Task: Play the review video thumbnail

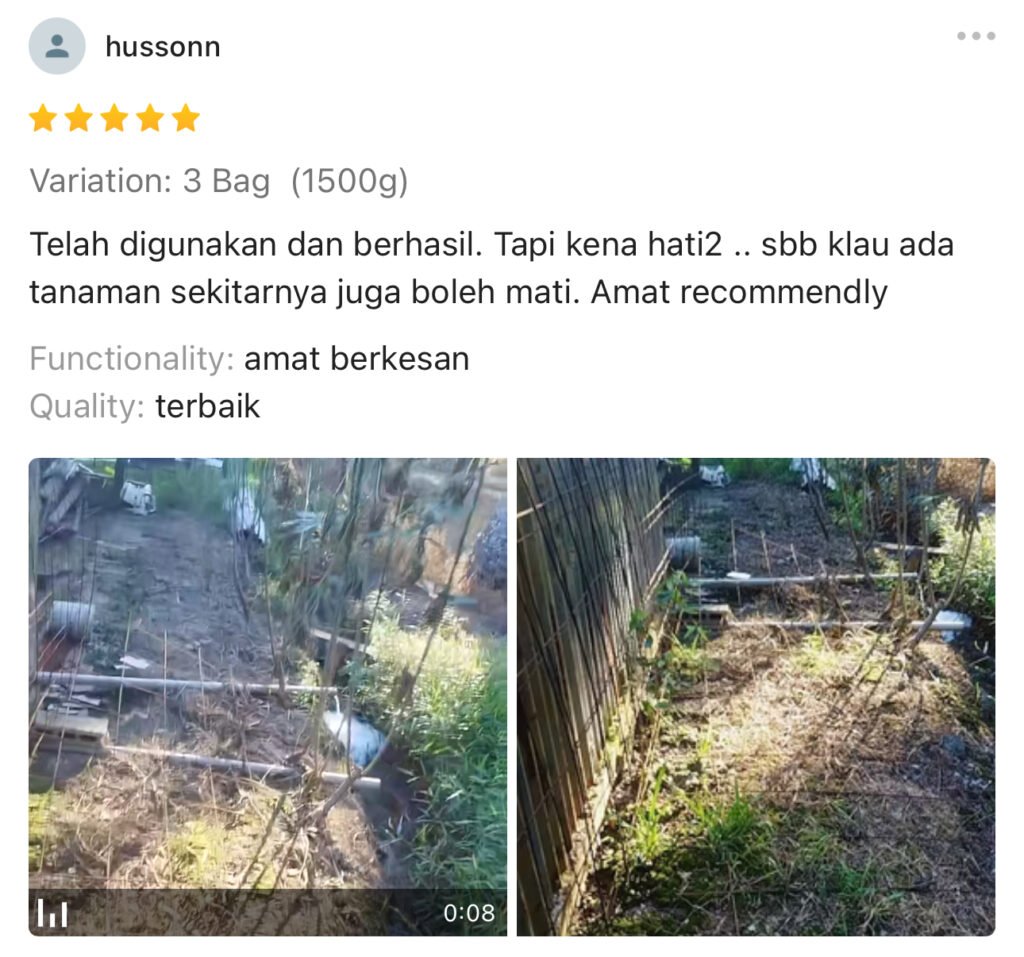Action: click(268, 697)
